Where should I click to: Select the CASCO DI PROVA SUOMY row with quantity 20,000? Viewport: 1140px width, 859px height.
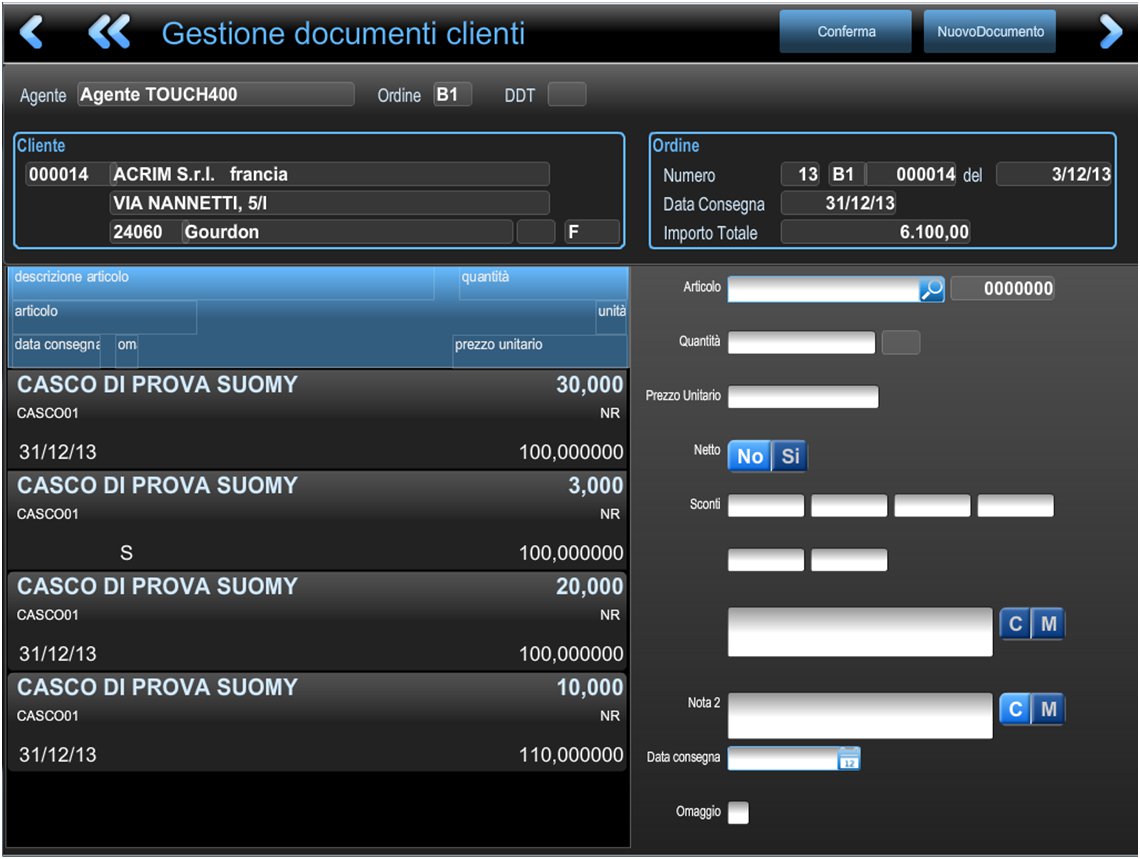pos(318,621)
